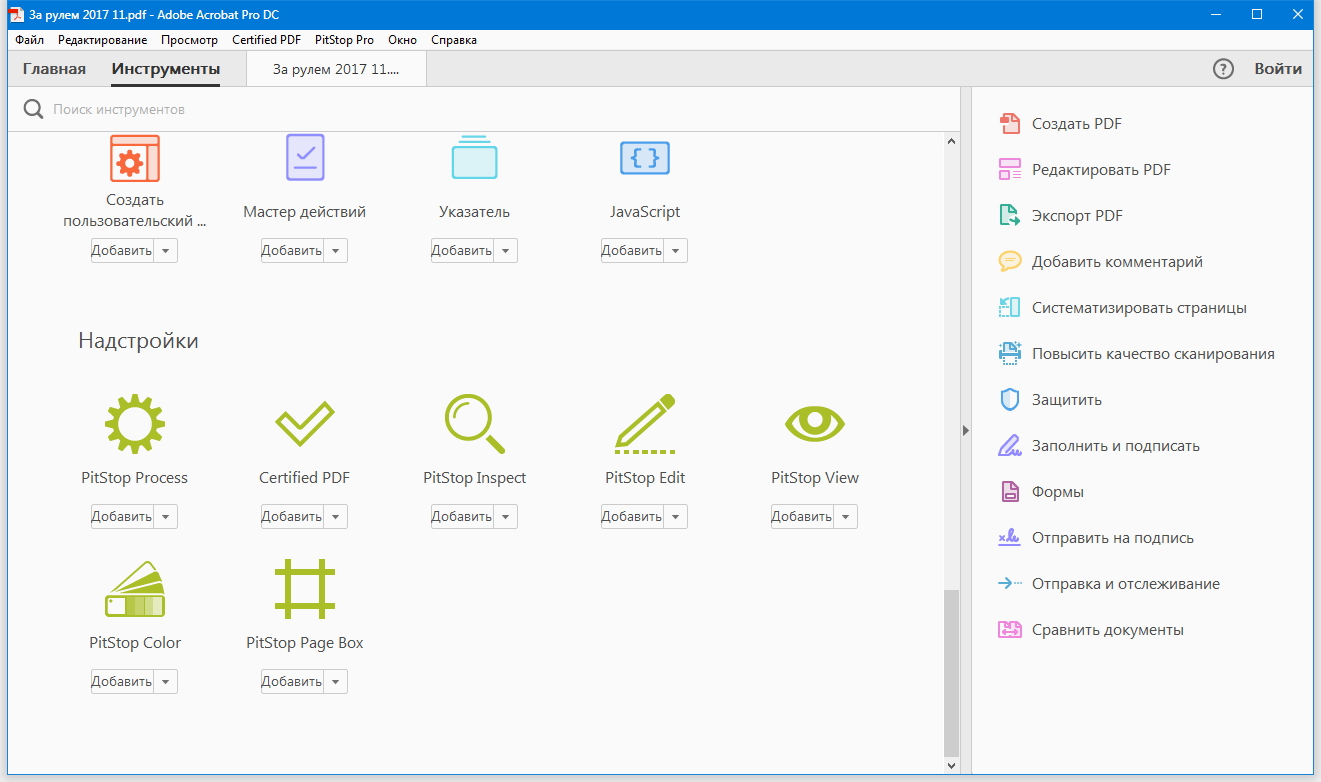Launch the Certified PDF checkmark icon
The image size is (1321, 782).
305,424
